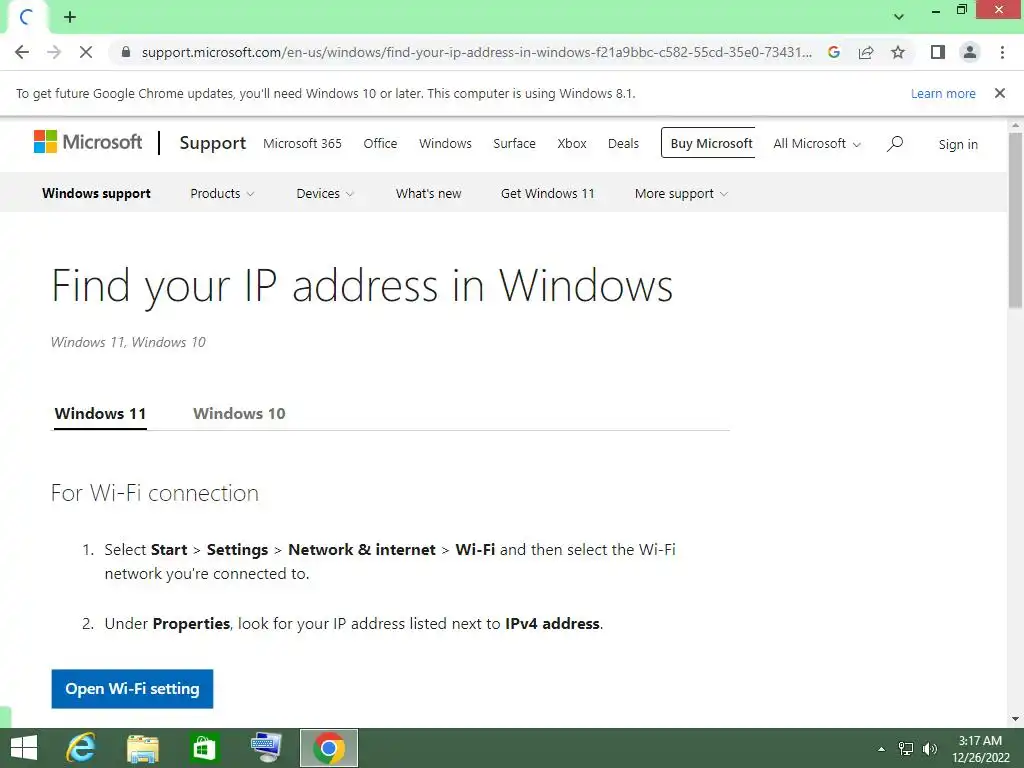Screen dimensions: 1024x768
Task: Open the Windows menu item
Action: point(445,143)
